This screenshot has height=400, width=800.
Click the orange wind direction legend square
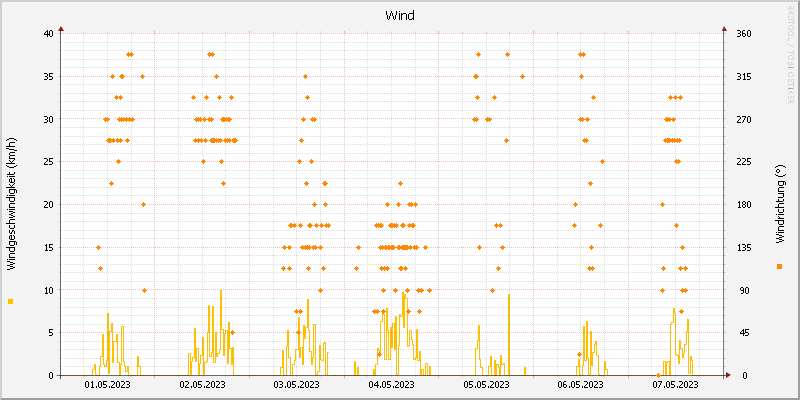tap(779, 266)
